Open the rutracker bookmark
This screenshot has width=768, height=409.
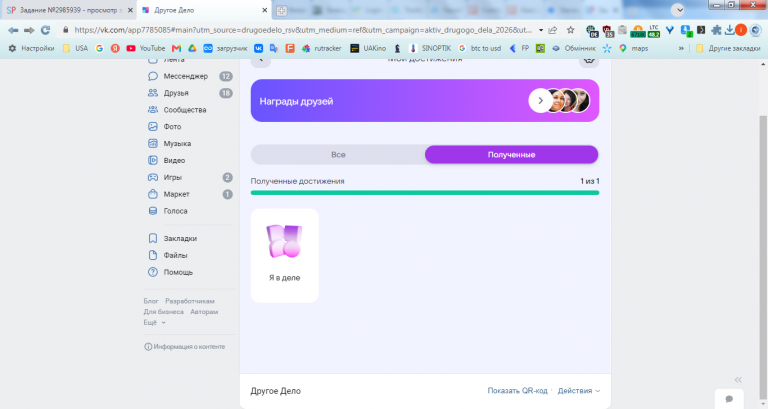(x=321, y=48)
